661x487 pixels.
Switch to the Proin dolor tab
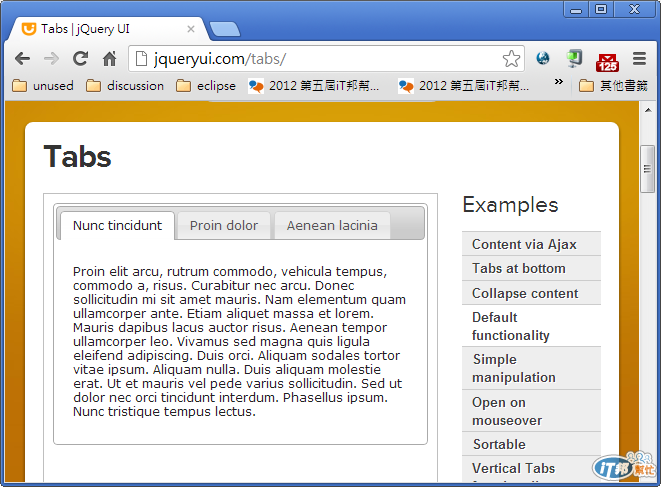point(224,226)
